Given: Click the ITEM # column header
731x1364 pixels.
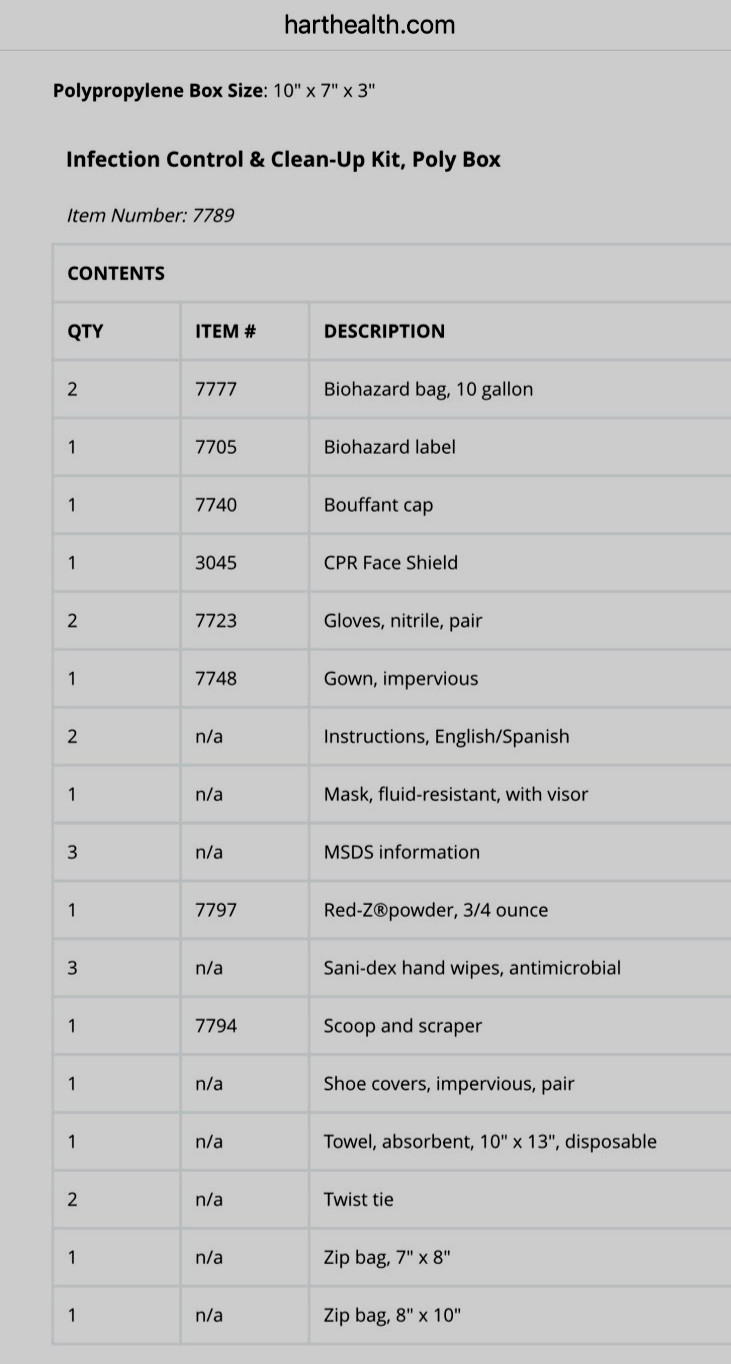Looking at the screenshot, I should tap(225, 331).
